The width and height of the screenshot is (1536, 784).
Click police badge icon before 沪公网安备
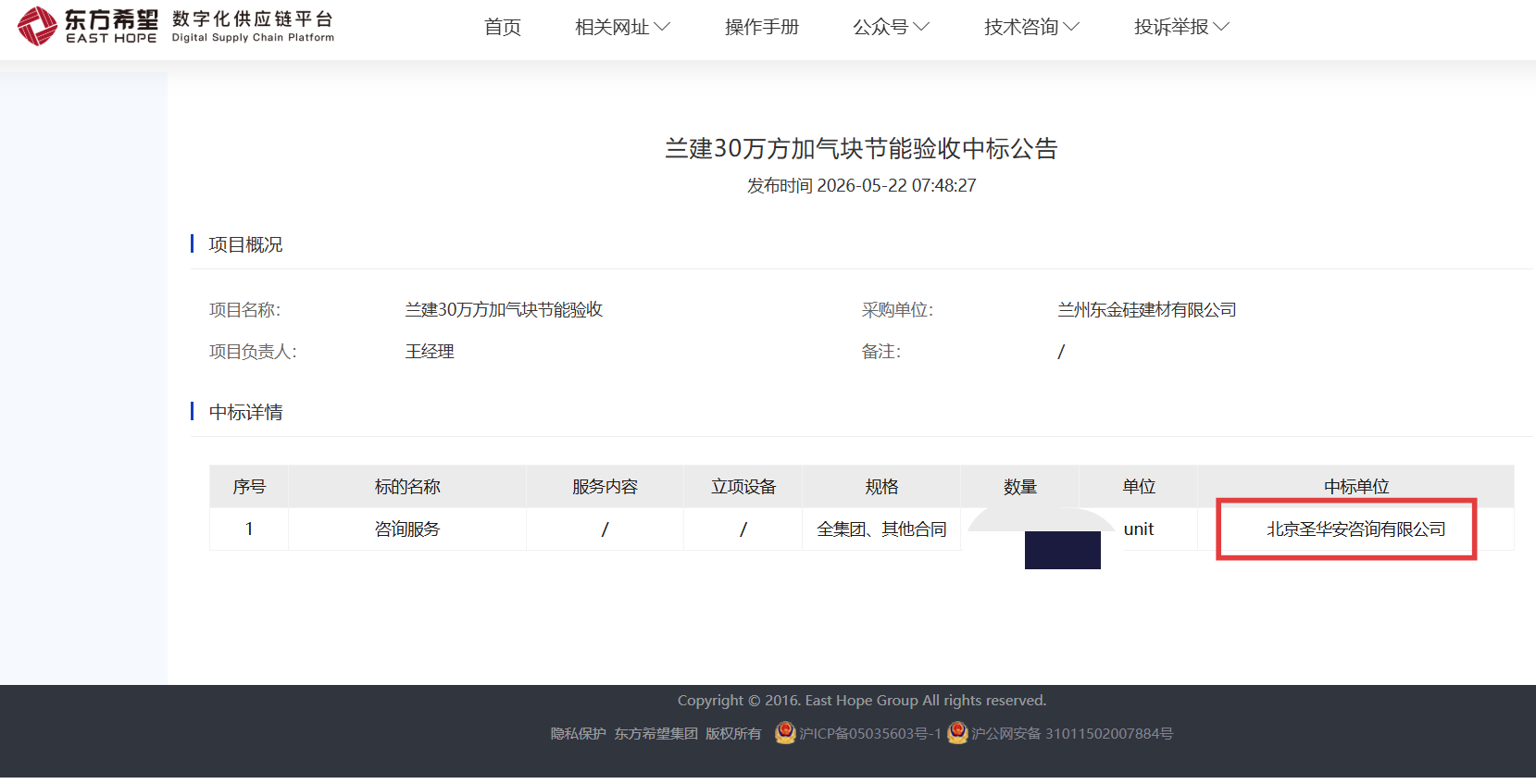click(x=957, y=733)
